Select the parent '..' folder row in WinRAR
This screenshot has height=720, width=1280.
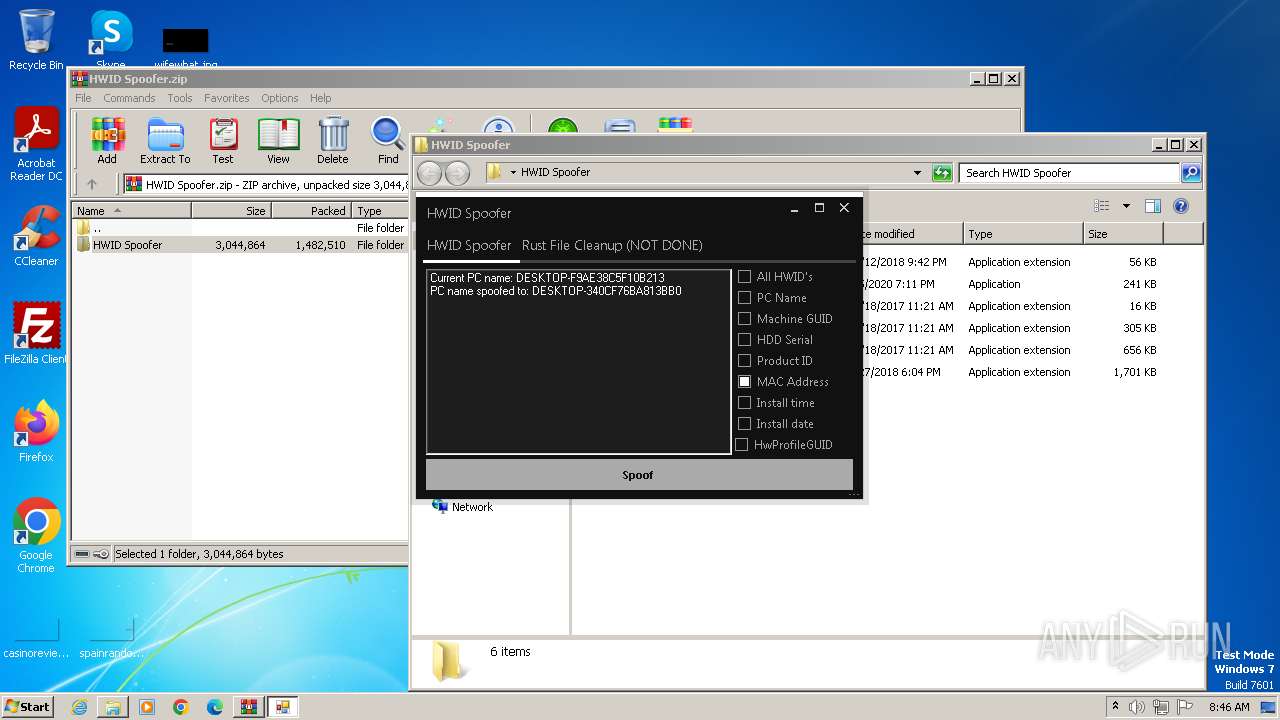coord(240,228)
